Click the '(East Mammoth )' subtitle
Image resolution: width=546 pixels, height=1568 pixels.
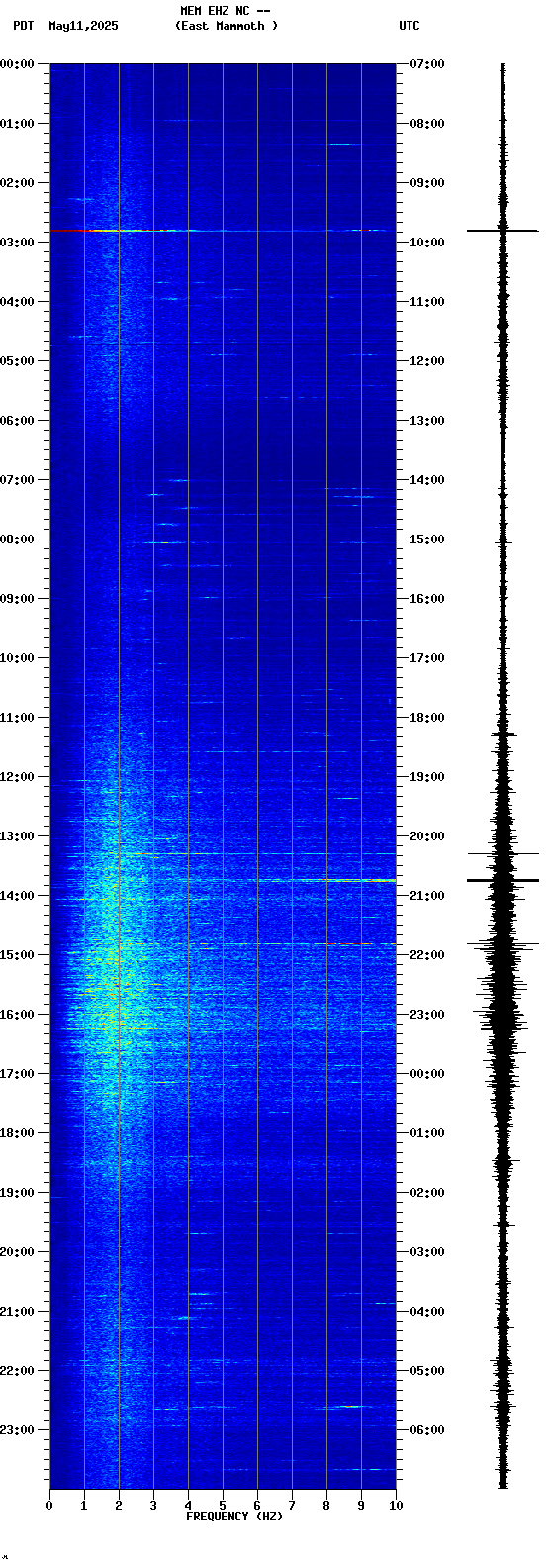tap(227, 26)
